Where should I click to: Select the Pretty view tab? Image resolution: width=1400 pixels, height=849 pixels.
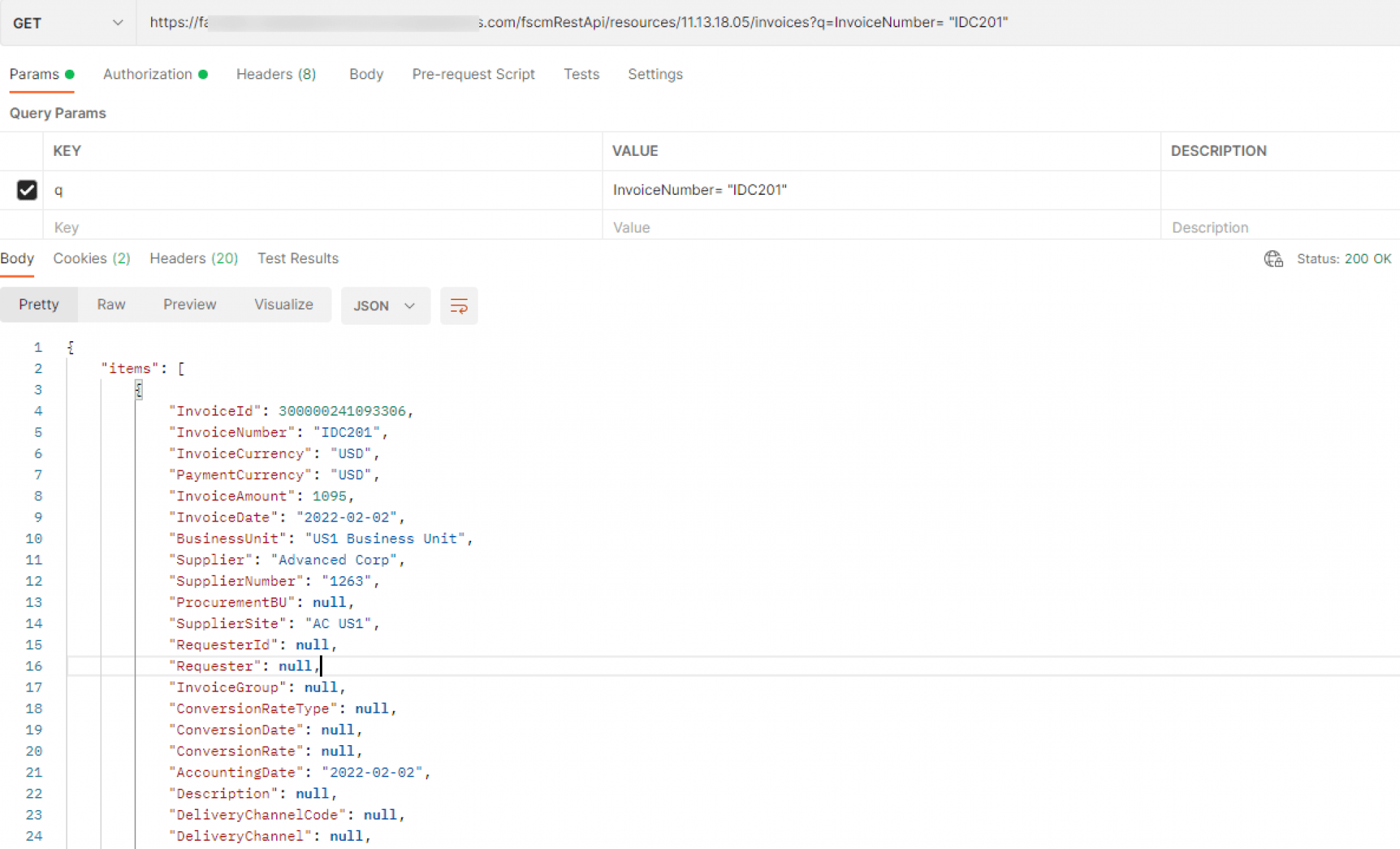(x=38, y=304)
